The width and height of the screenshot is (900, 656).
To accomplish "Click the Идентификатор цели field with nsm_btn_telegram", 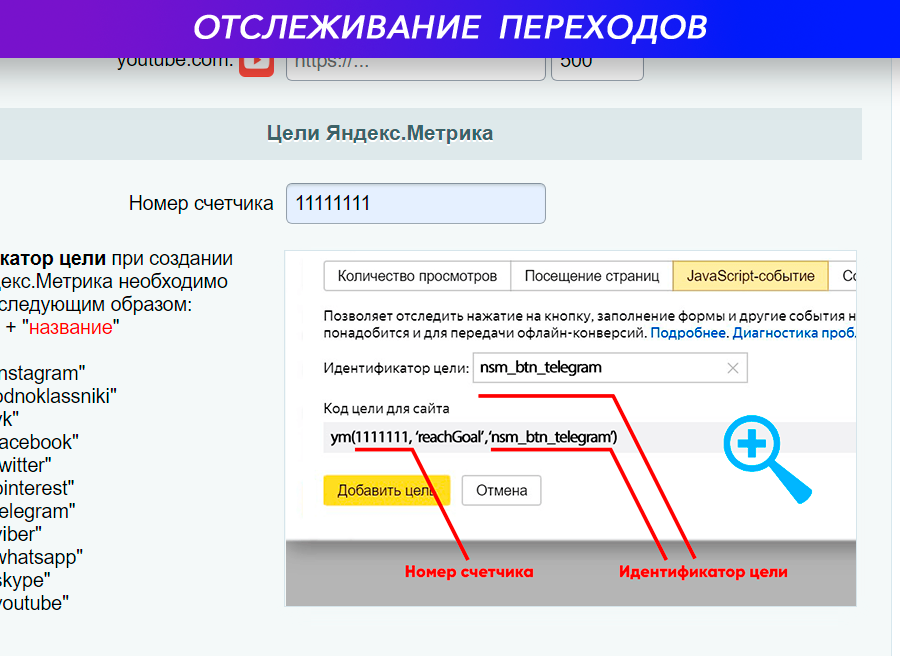I will click(x=597, y=368).
